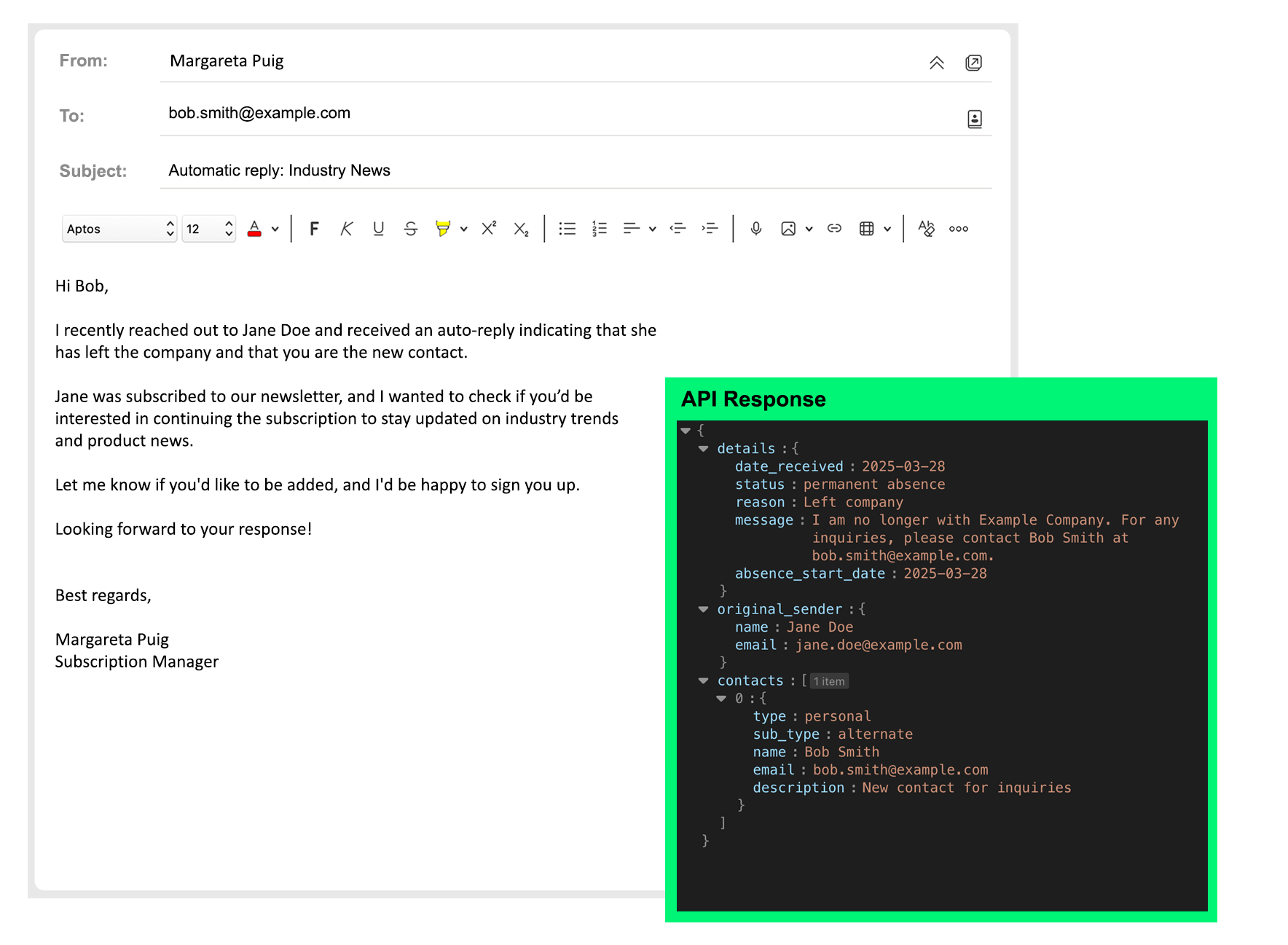Image resolution: width=1288 pixels, height=945 pixels.
Task: Toggle italic K formatting
Action: point(346,229)
